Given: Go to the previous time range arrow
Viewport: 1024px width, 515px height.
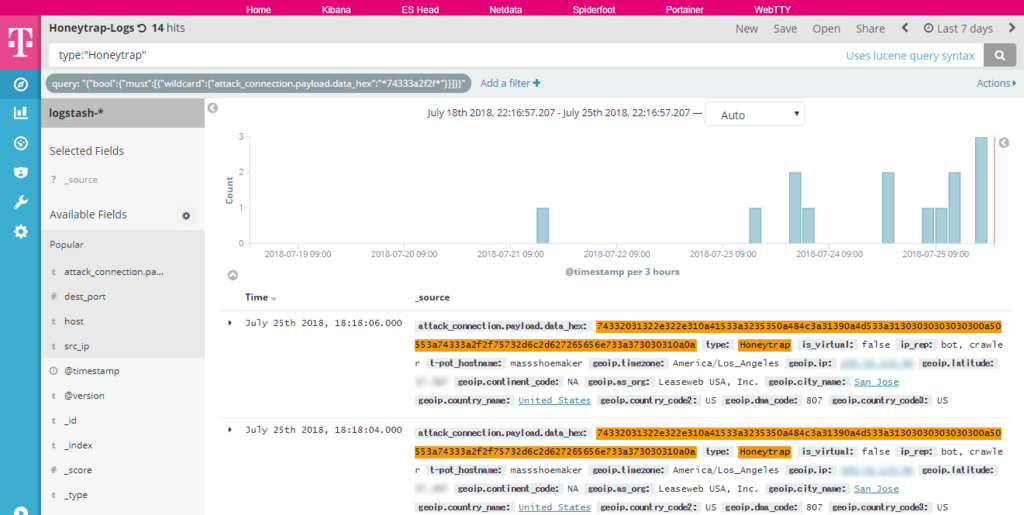Looking at the screenshot, I should pos(904,28).
